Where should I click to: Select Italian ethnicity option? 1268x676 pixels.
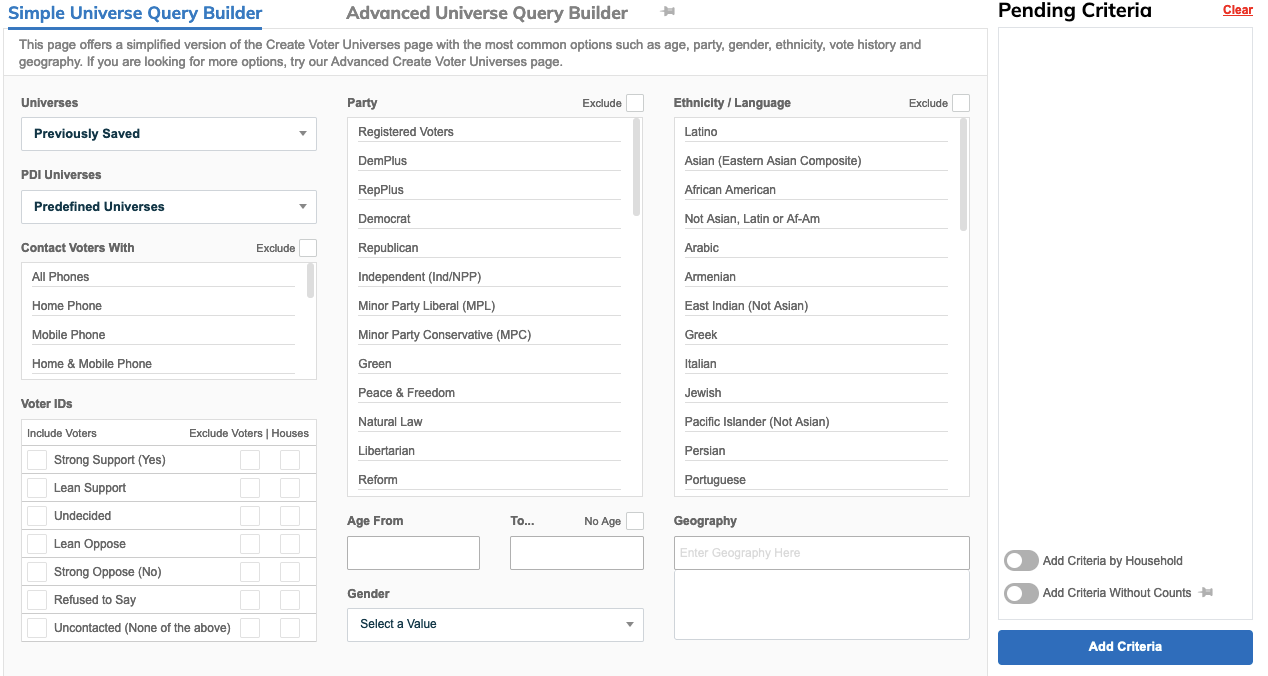[x=816, y=364]
